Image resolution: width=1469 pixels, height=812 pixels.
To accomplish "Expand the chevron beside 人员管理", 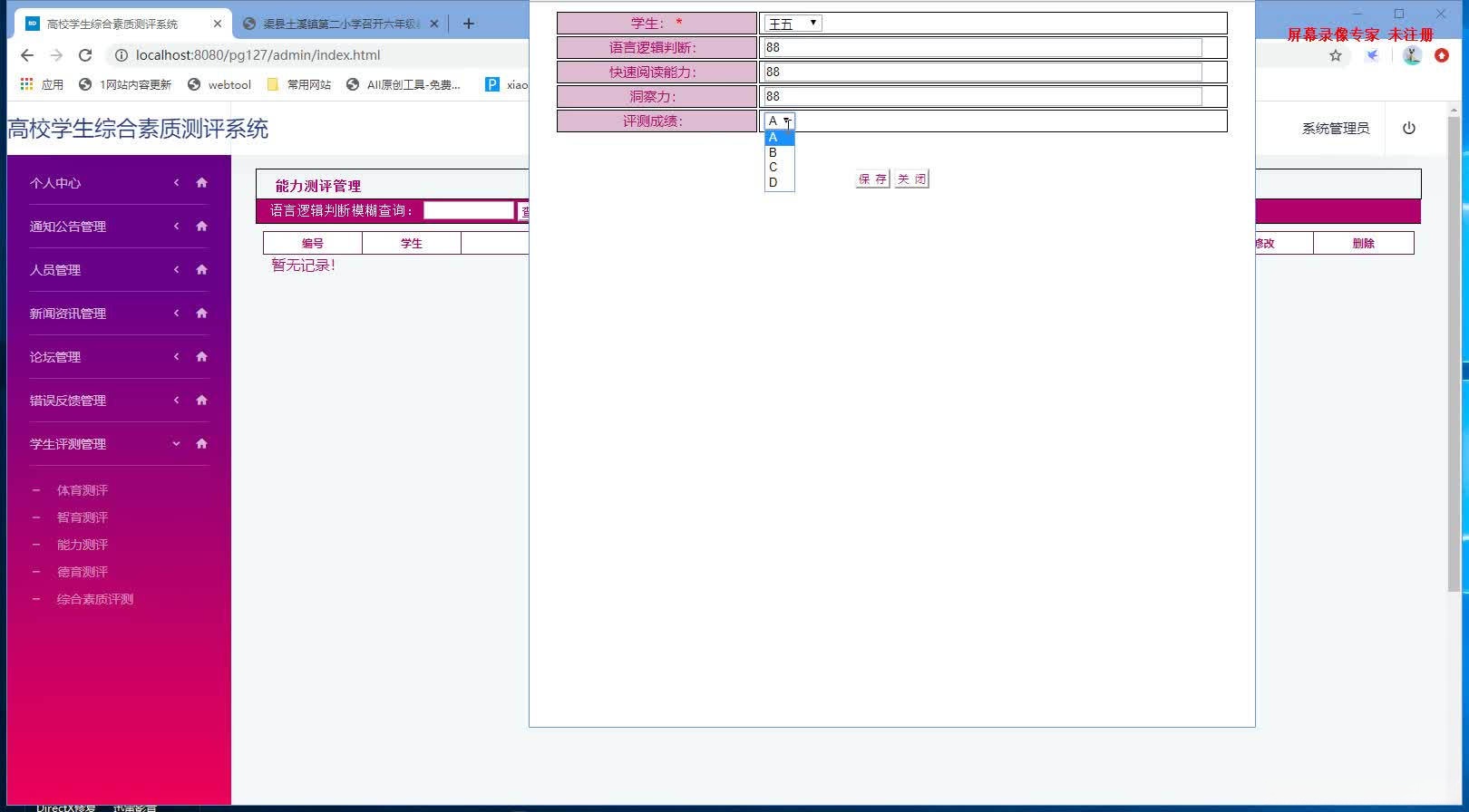I will point(176,269).
